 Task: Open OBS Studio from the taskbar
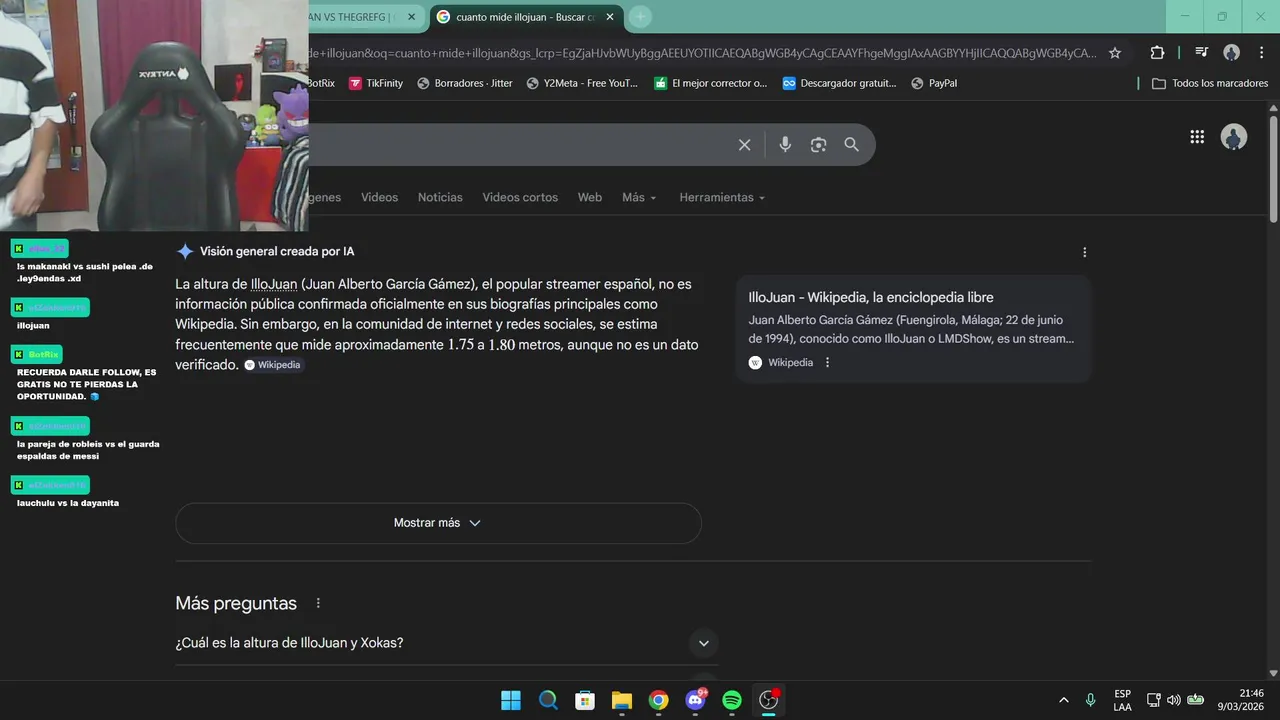[x=768, y=700]
